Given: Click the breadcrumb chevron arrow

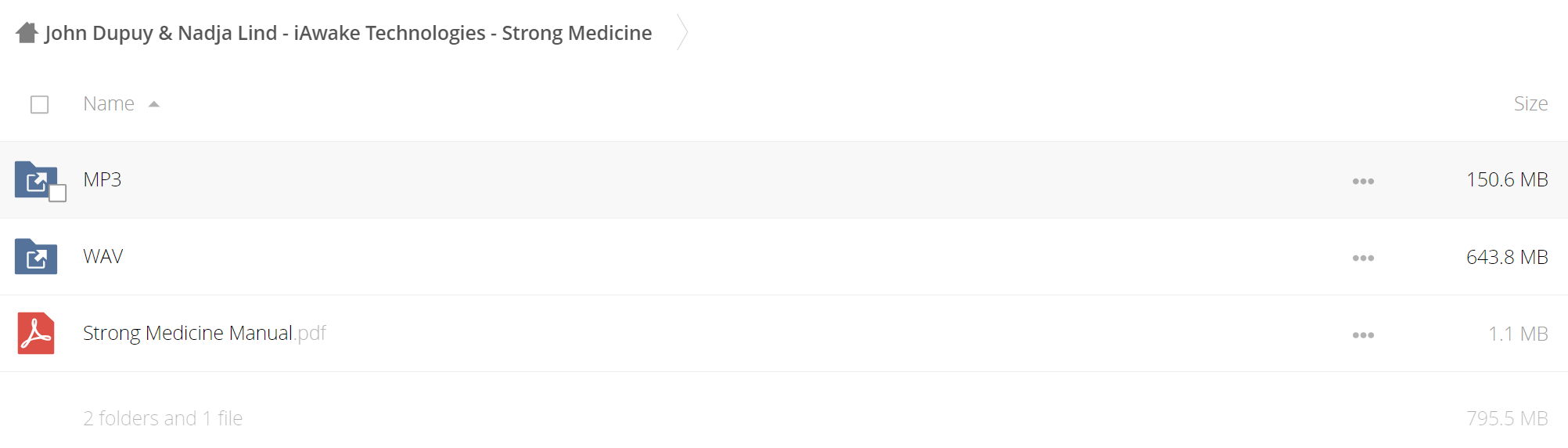Looking at the screenshot, I should [682, 32].
